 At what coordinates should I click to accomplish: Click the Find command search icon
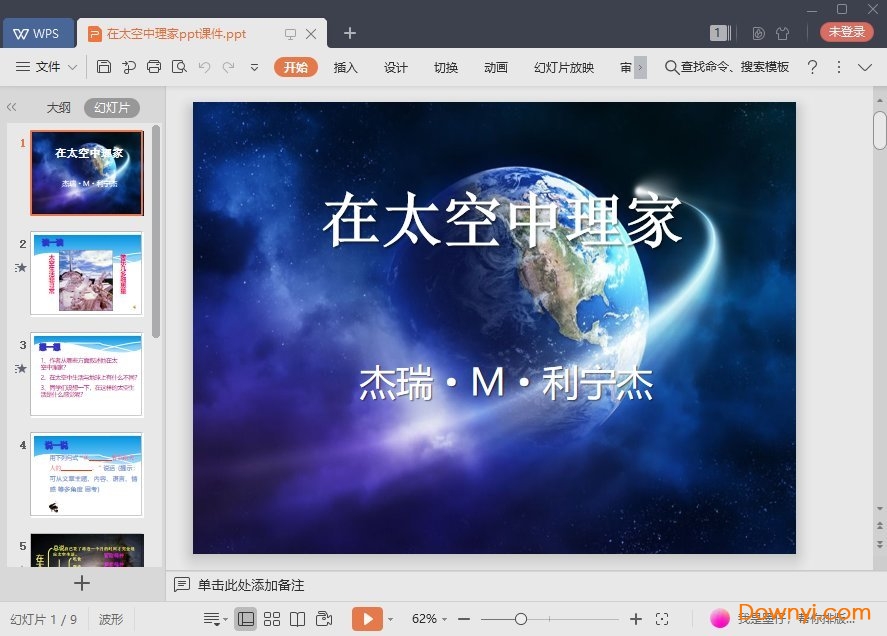(671, 67)
